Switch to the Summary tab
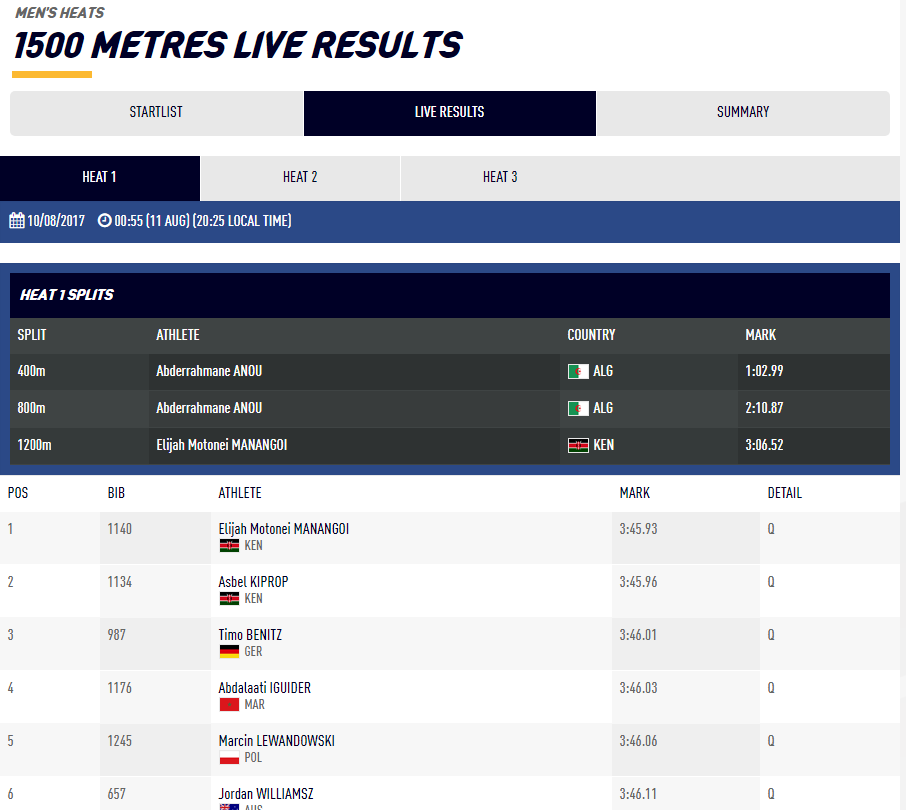The image size is (906, 810). (743, 113)
